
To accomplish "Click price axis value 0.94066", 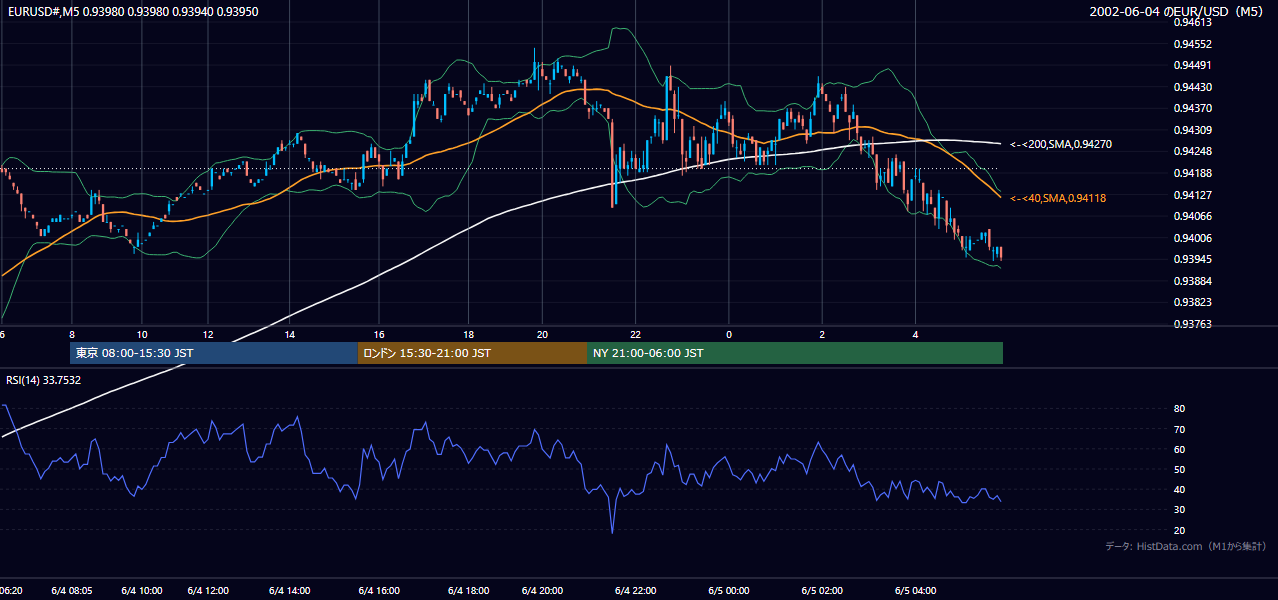I will coord(1192,216).
